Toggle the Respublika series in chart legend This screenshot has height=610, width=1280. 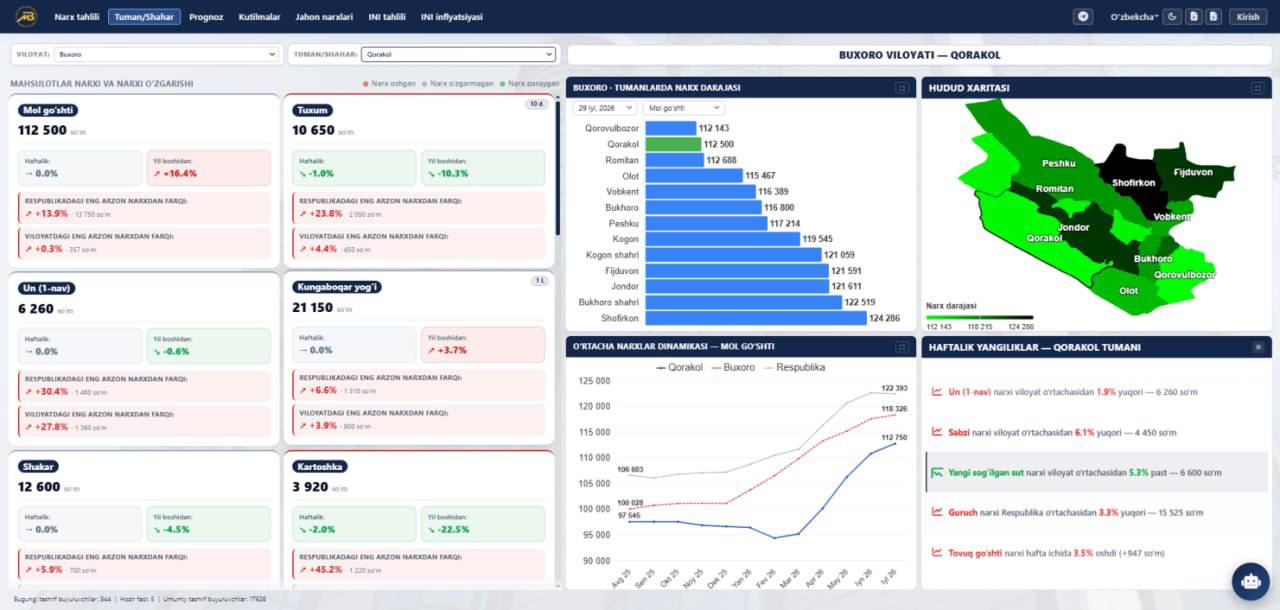(x=794, y=368)
